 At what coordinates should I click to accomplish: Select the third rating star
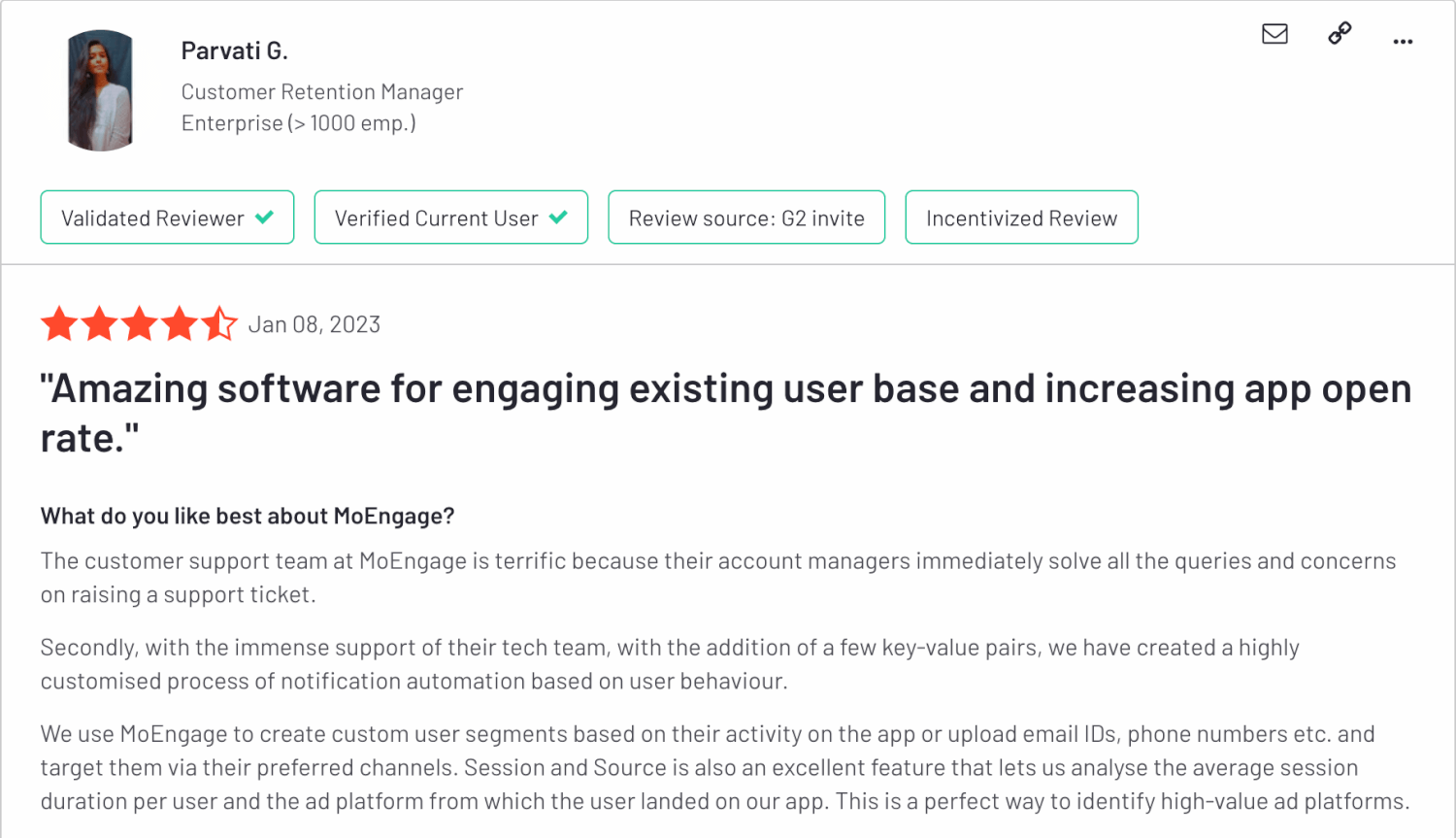pos(140,324)
